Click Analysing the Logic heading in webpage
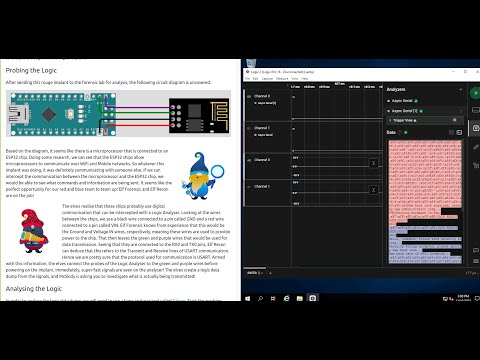The width and height of the screenshot is (480, 360). tap(34, 289)
